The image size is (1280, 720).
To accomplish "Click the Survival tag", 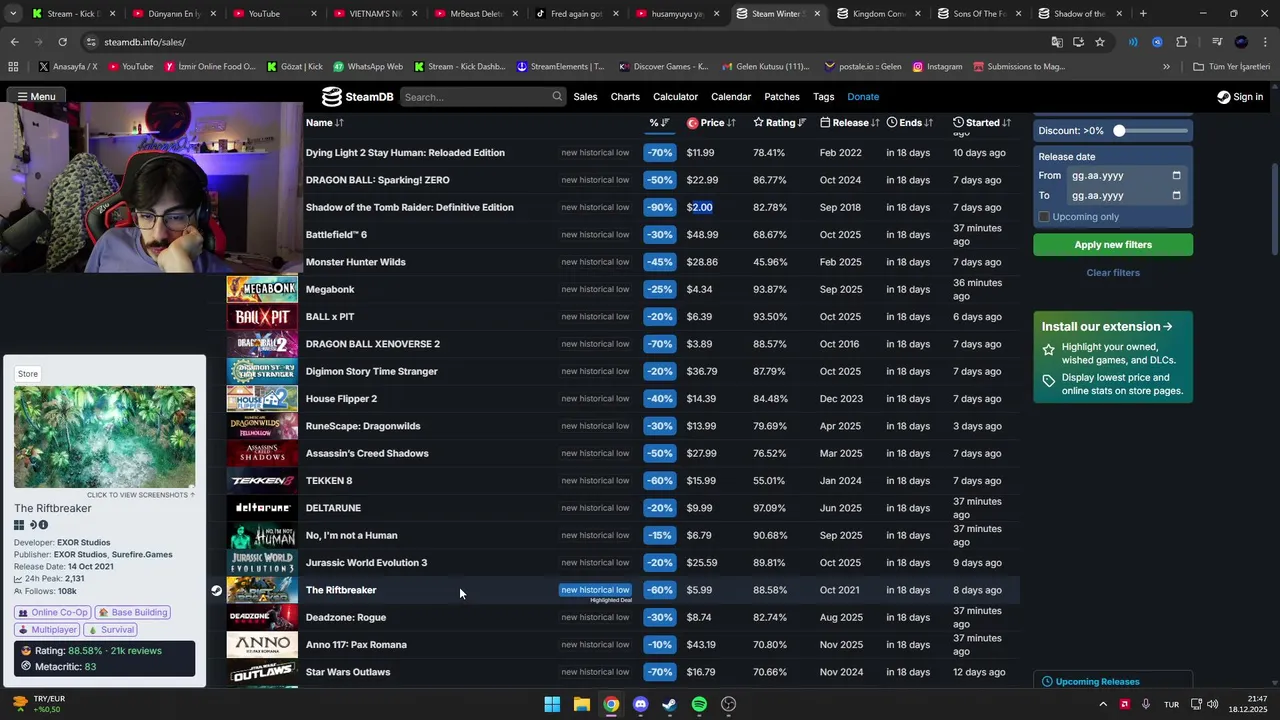I will pos(111,630).
